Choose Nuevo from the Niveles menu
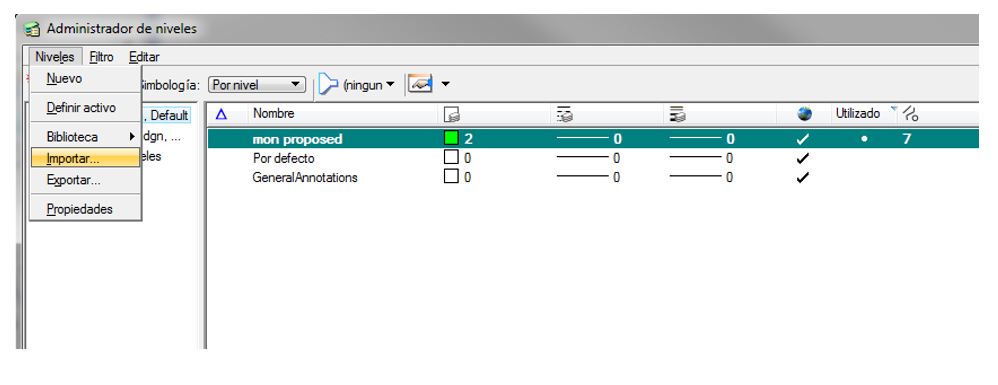Screen dimensions: 998x385 pos(85,79)
